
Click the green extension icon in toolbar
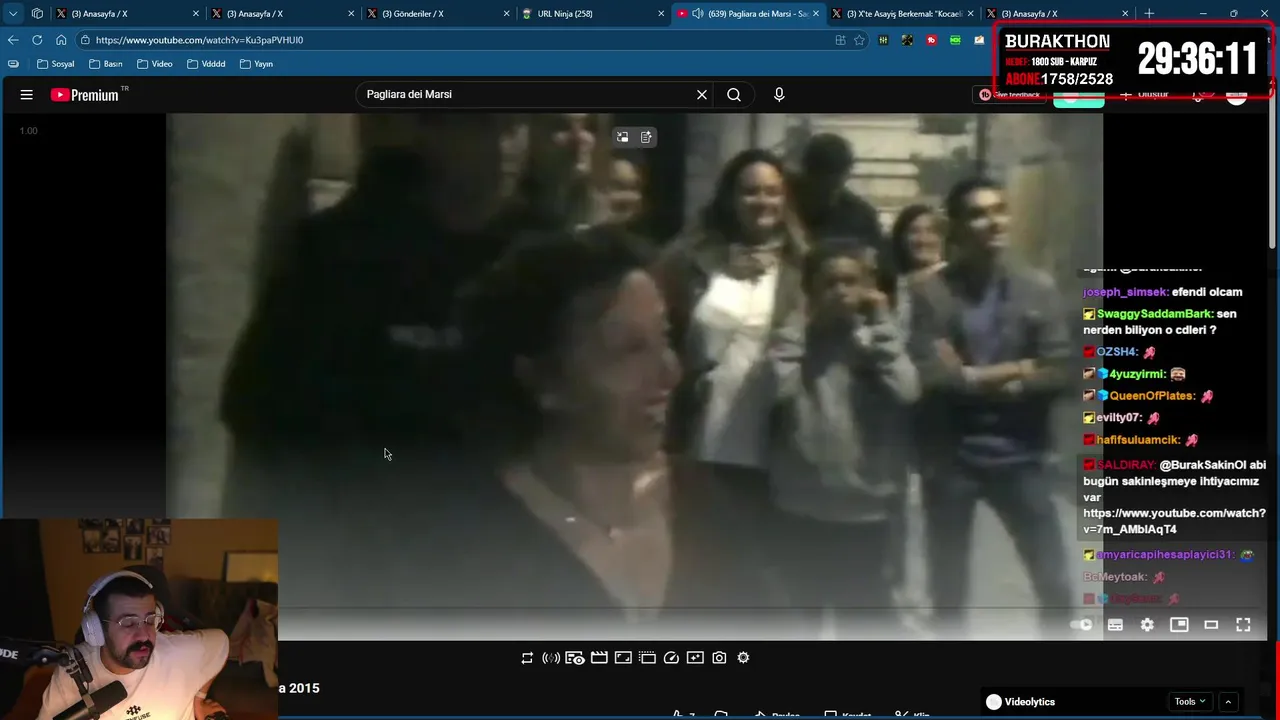[x=955, y=40]
